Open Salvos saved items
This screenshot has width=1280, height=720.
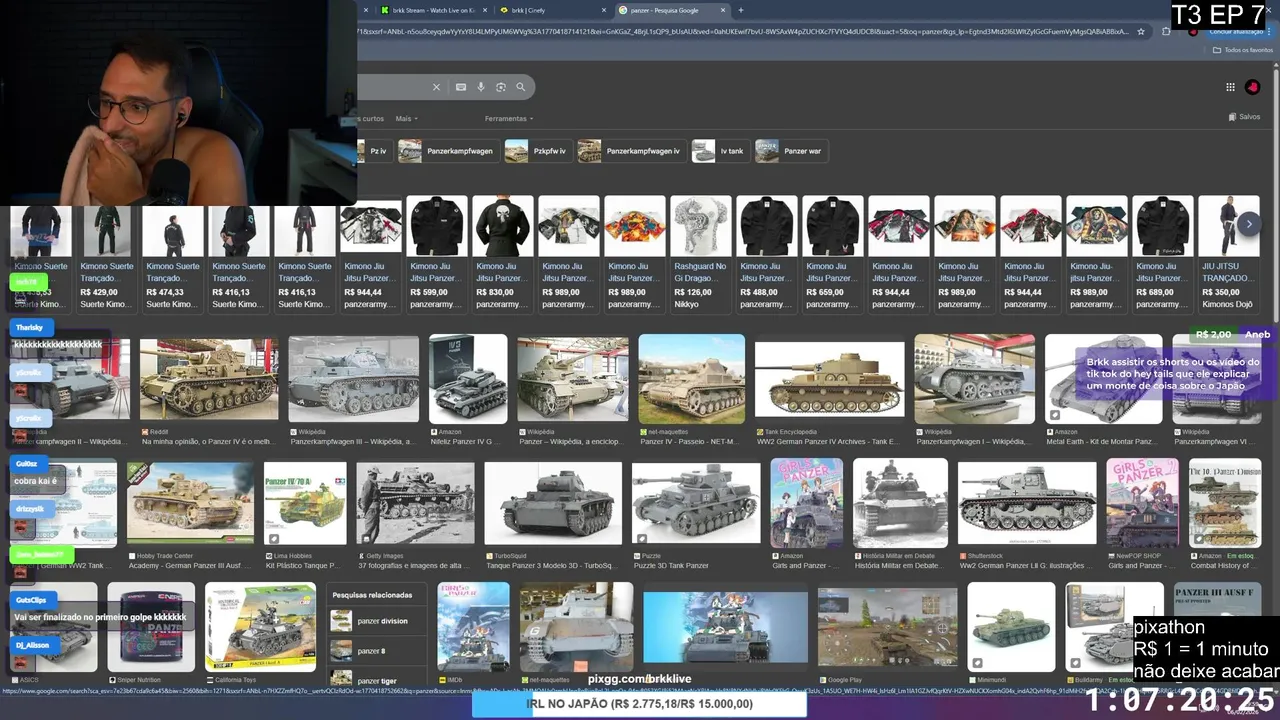pos(1244,117)
